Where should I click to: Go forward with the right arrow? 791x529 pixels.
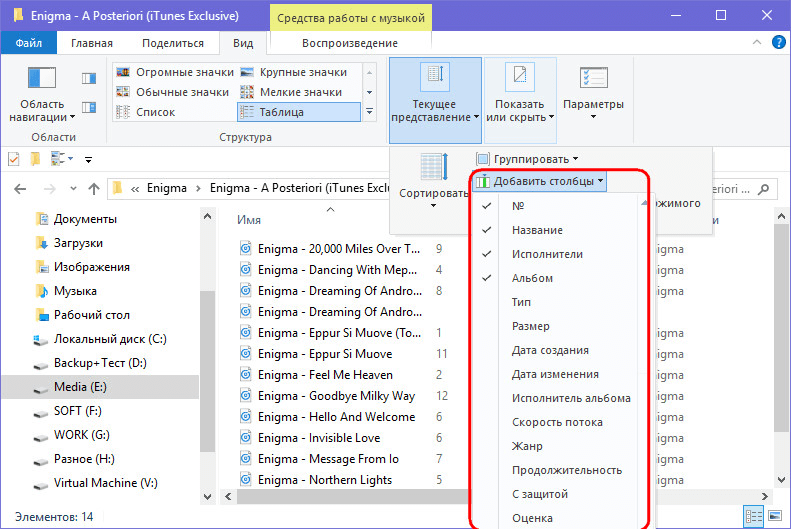(x=49, y=189)
